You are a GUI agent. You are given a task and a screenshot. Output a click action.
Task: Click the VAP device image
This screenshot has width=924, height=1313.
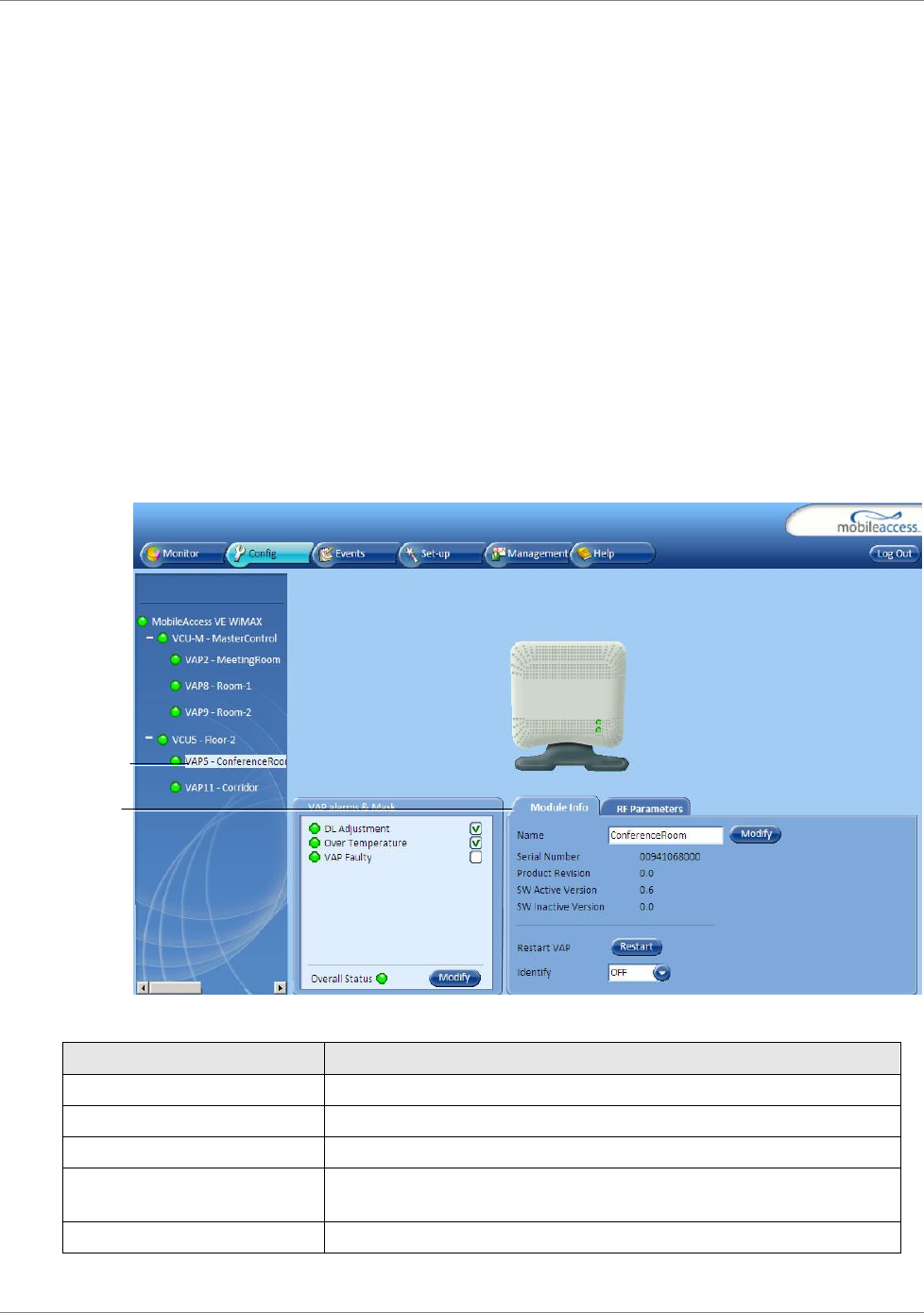(x=569, y=706)
